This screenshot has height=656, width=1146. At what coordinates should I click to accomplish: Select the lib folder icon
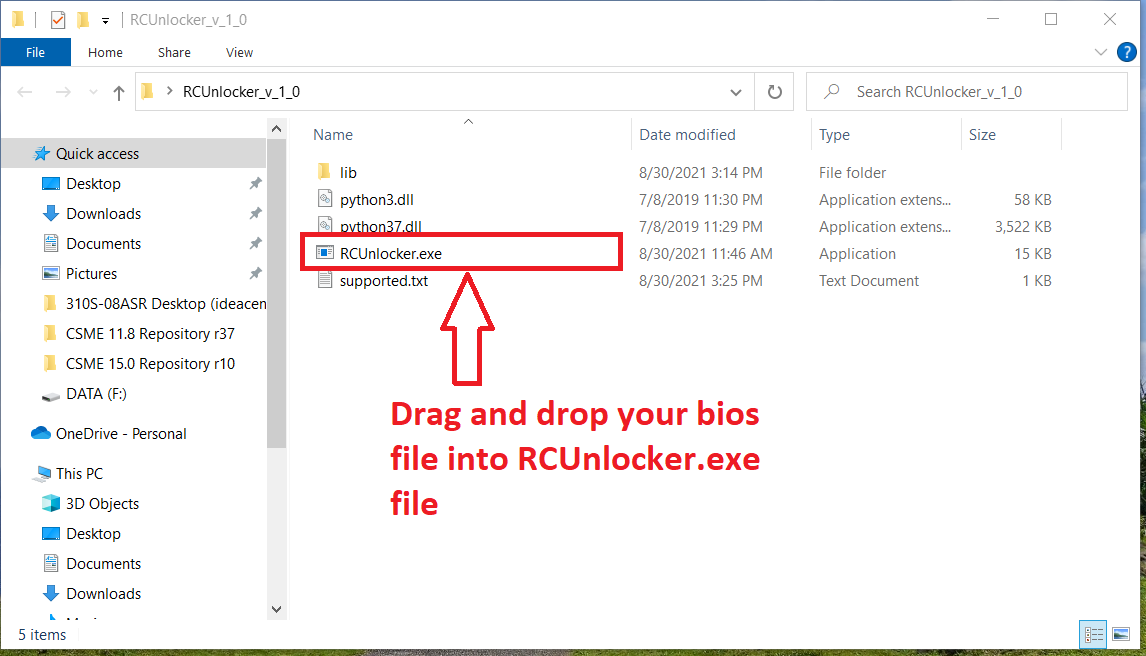[325, 172]
